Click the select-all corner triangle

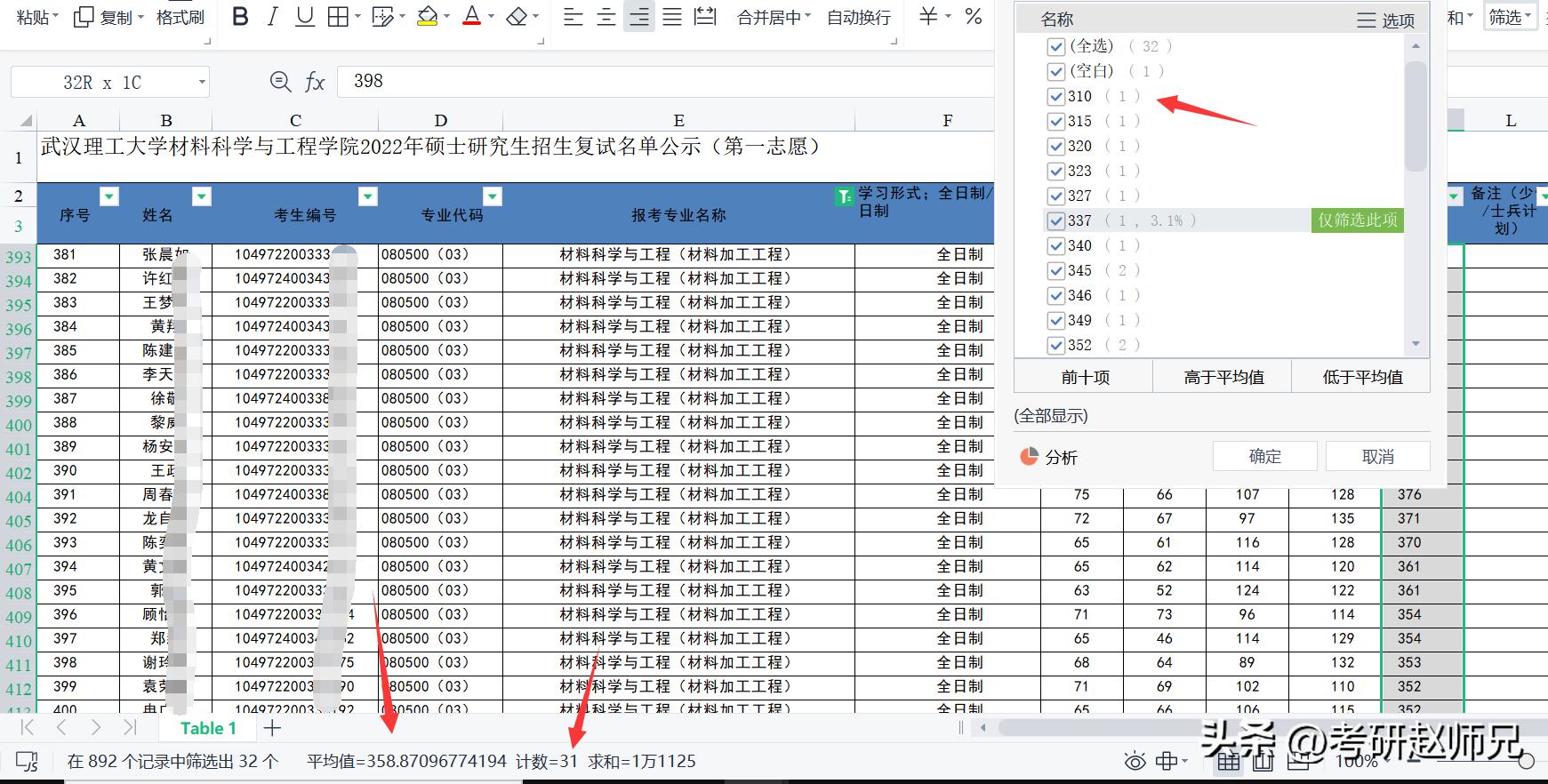(x=25, y=120)
